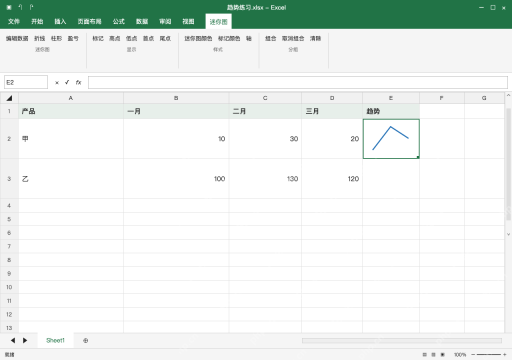Click inside the formula bar input
The image size is (512, 360).
point(298,82)
